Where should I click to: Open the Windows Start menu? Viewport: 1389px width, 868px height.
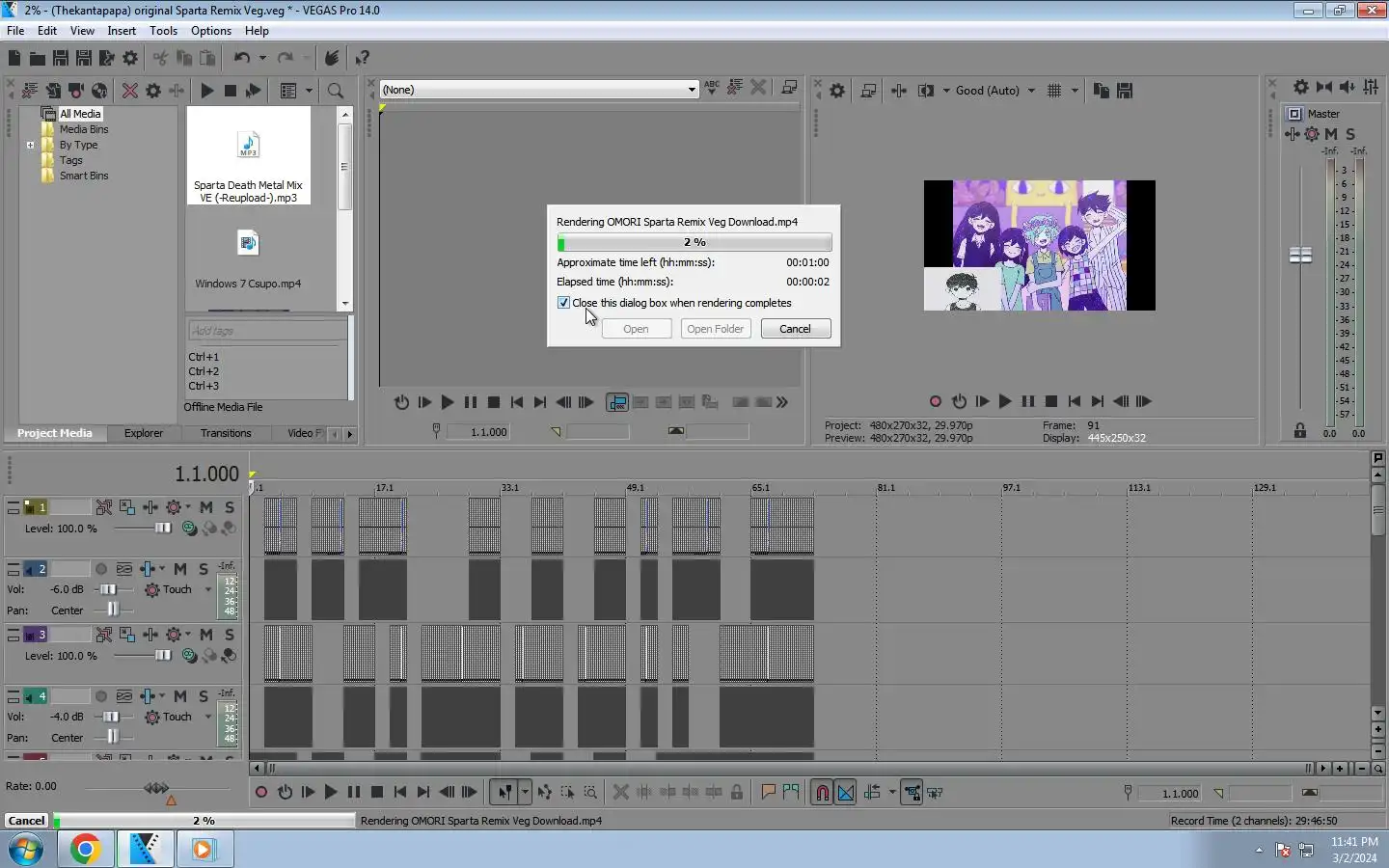point(26,850)
